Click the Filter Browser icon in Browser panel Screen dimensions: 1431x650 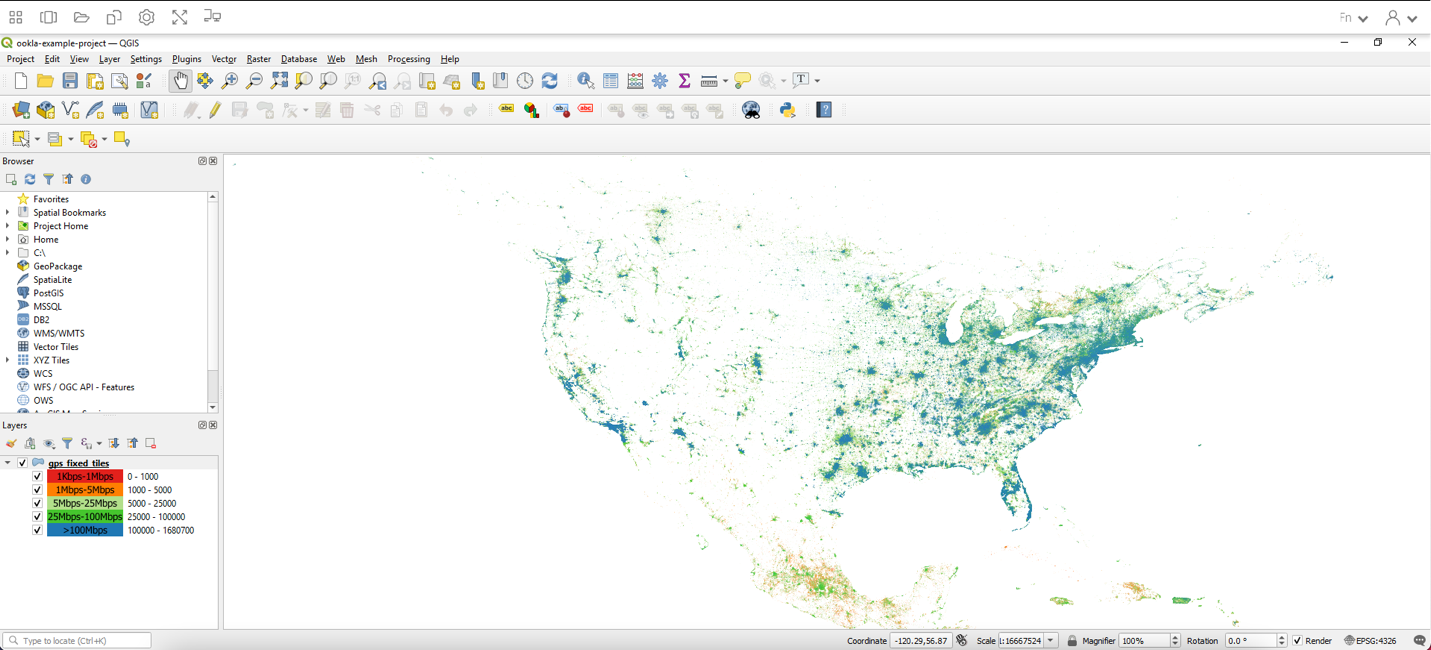click(x=49, y=179)
